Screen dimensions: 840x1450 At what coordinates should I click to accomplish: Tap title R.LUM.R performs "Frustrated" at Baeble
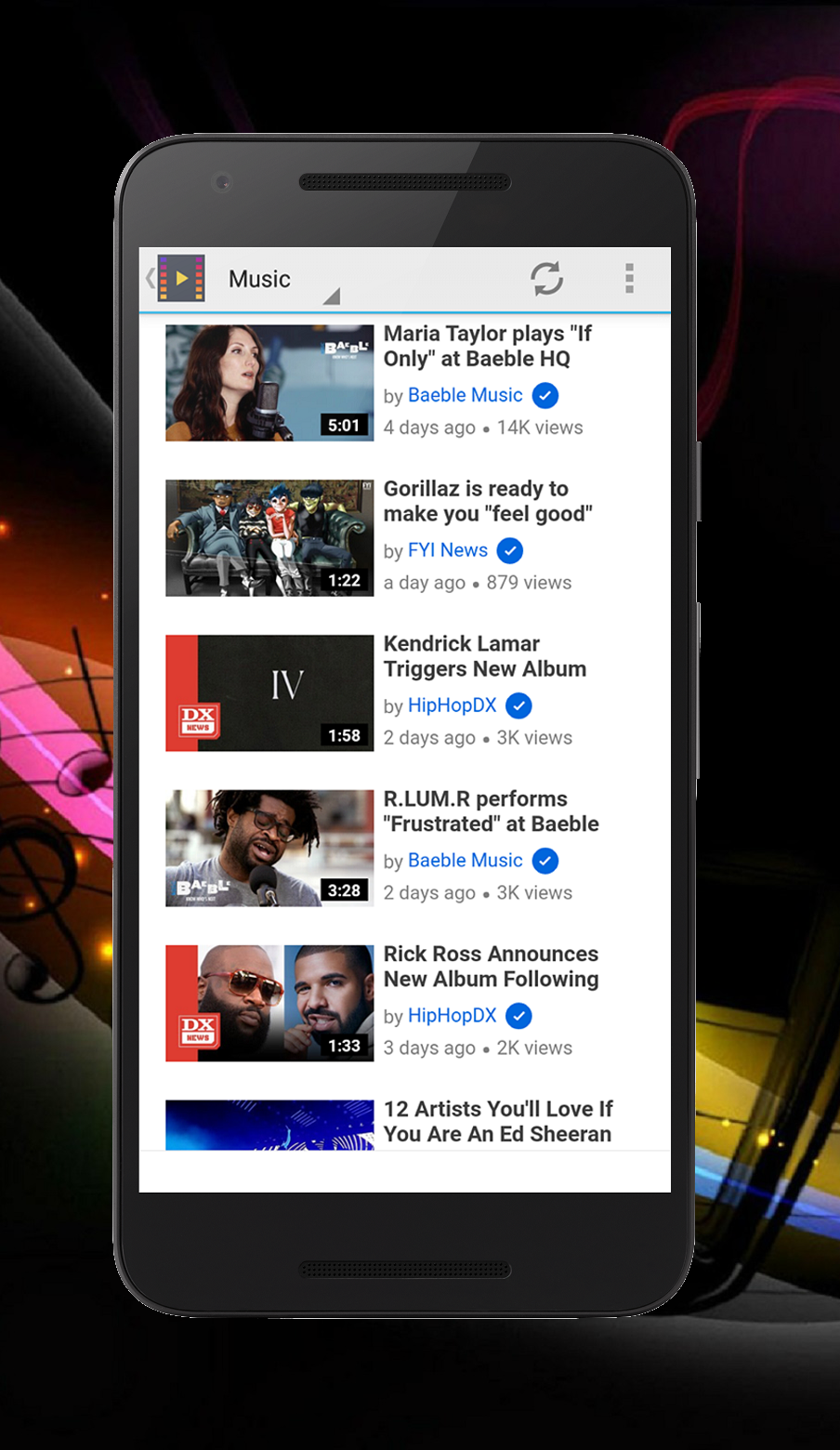492,811
